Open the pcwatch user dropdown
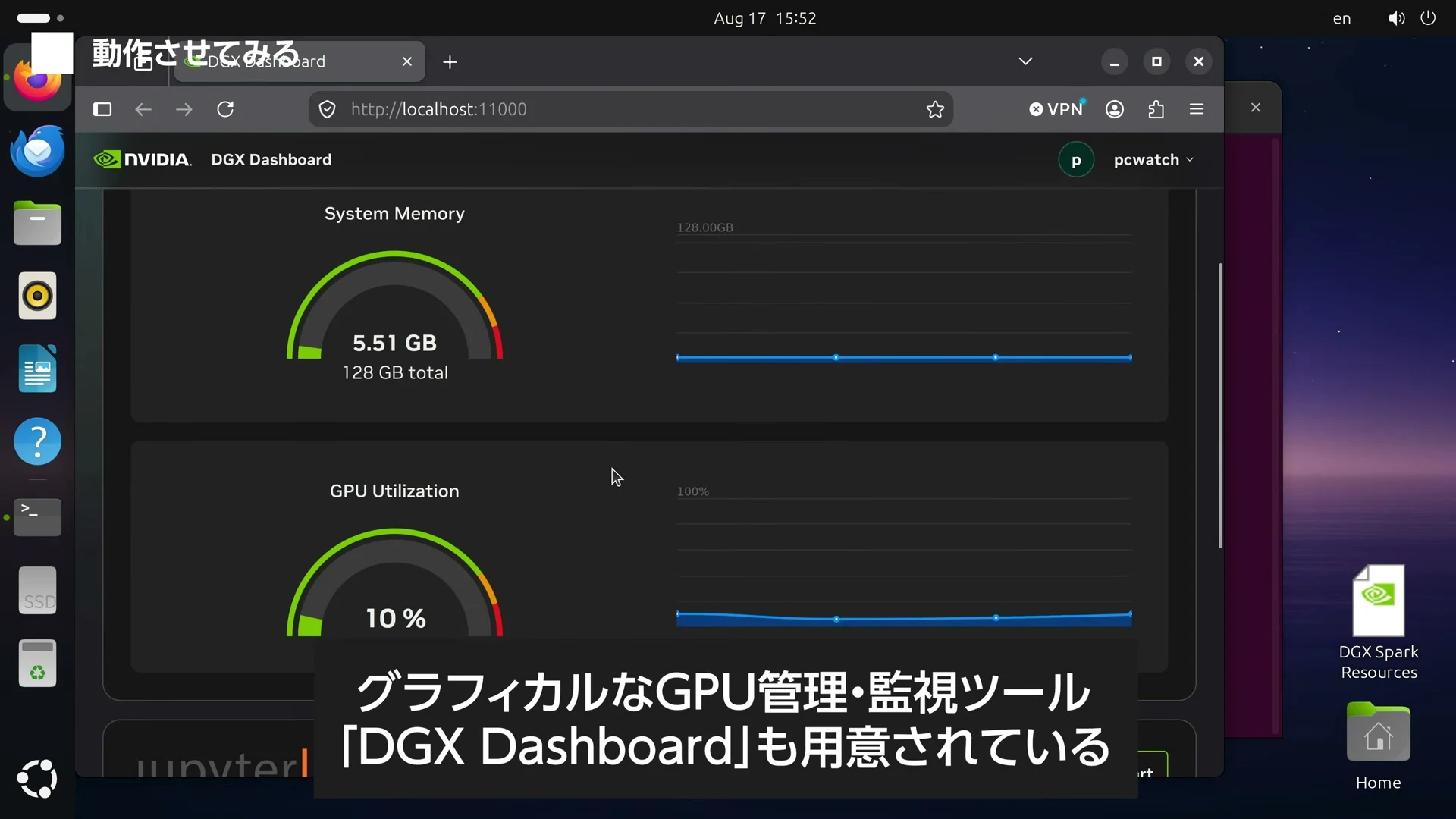The image size is (1456, 819). pyautogui.click(x=1153, y=160)
